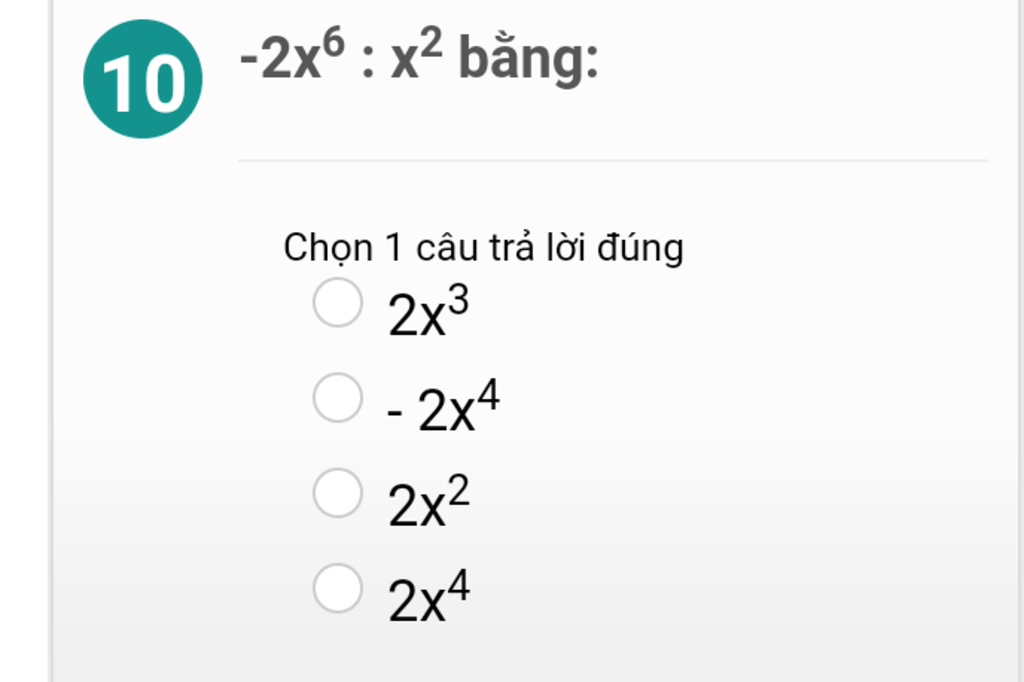Click the bottom answer label 2x⁴
The width and height of the screenshot is (1024, 682).
tap(428, 595)
